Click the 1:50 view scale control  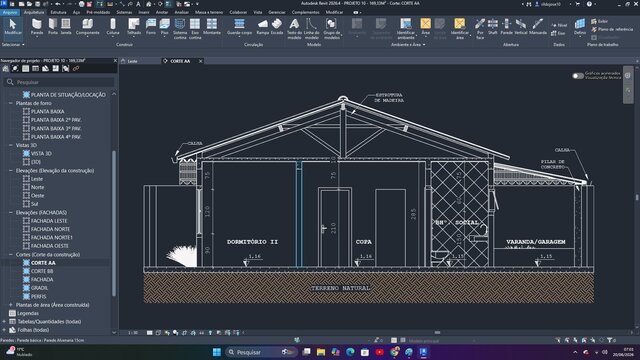(133, 333)
